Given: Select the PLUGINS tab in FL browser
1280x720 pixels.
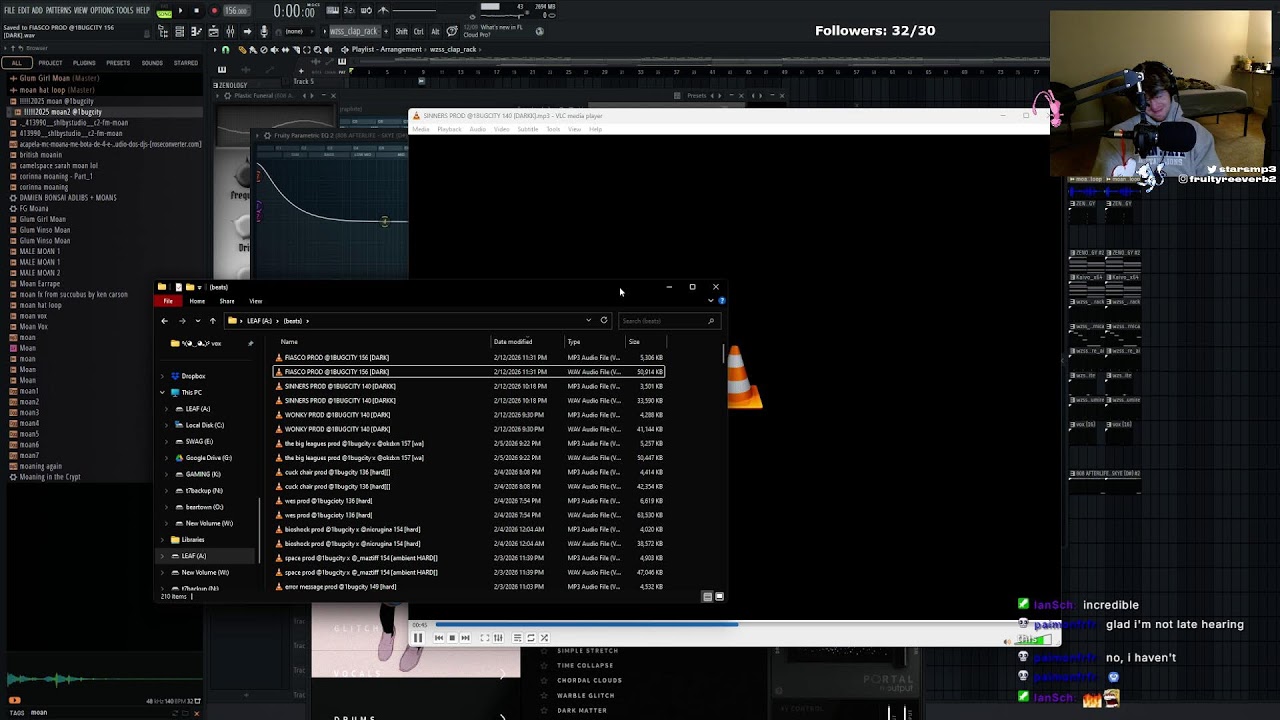Looking at the screenshot, I should [84, 63].
